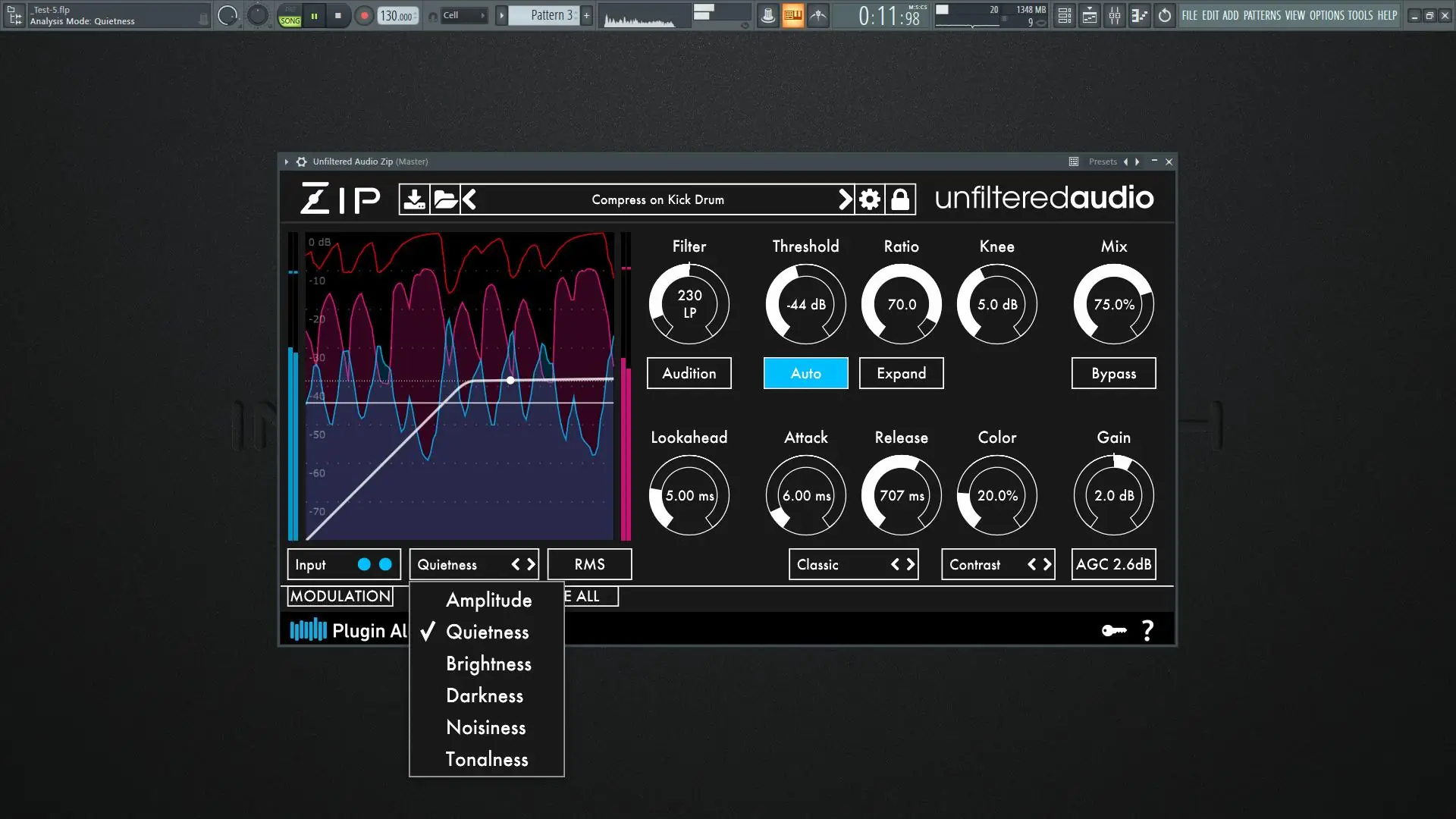
Task: Click the save preset icon in Zip
Action: [414, 199]
